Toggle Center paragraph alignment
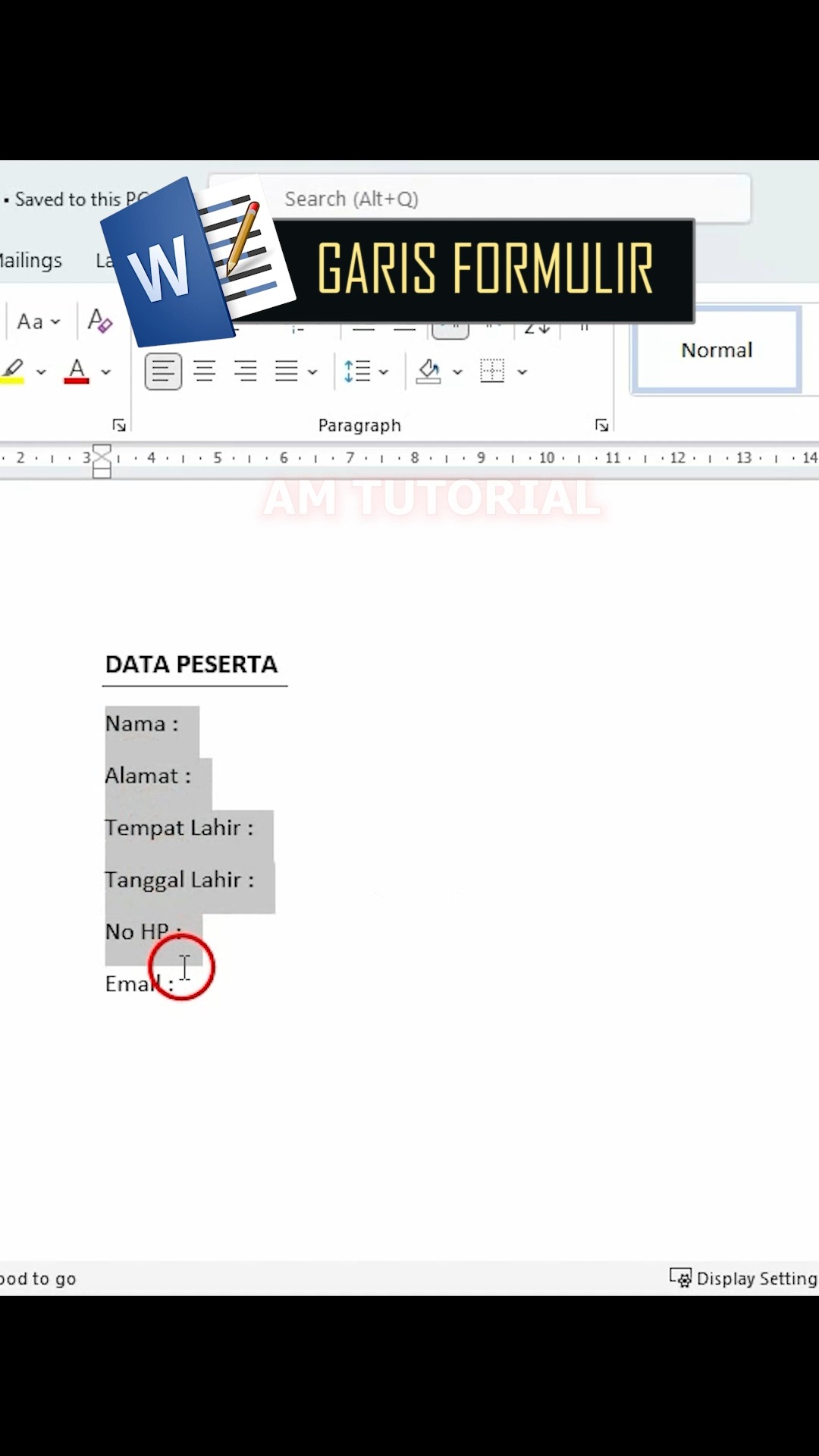Image resolution: width=819 pixels, height=1456 pixels. [204, 372]
